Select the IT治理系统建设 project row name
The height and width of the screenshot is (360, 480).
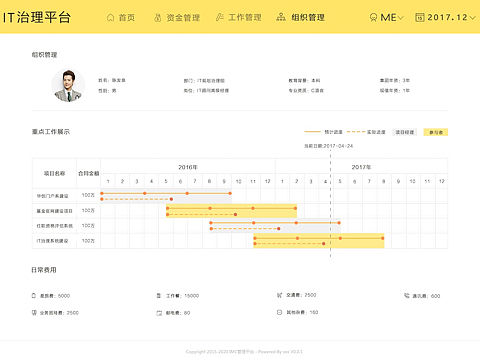click(52, 241)
